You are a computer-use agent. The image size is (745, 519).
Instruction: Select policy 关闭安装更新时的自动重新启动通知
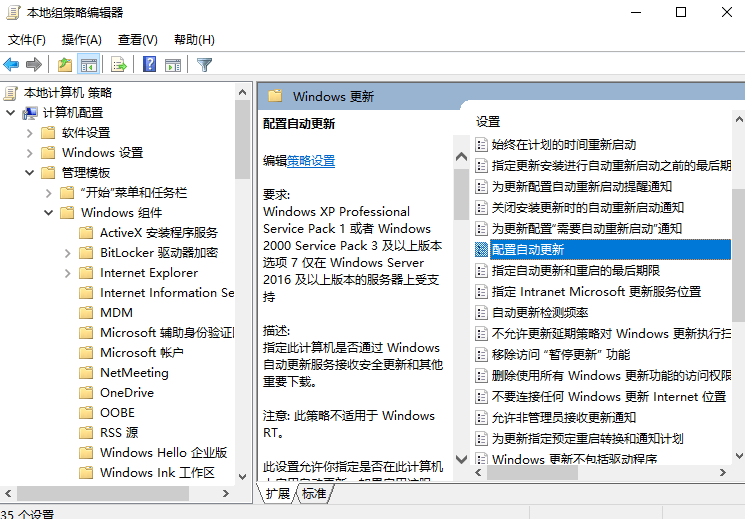[x=588, y=208]
